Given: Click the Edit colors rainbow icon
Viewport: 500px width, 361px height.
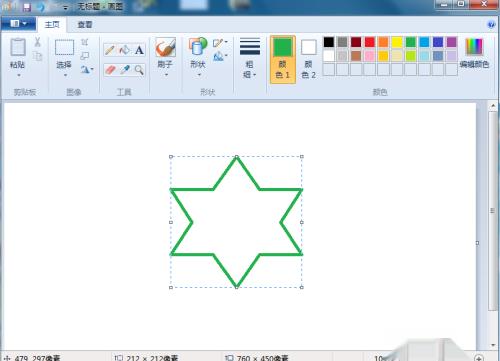Looking at the screenshot, I should (474, 47).
